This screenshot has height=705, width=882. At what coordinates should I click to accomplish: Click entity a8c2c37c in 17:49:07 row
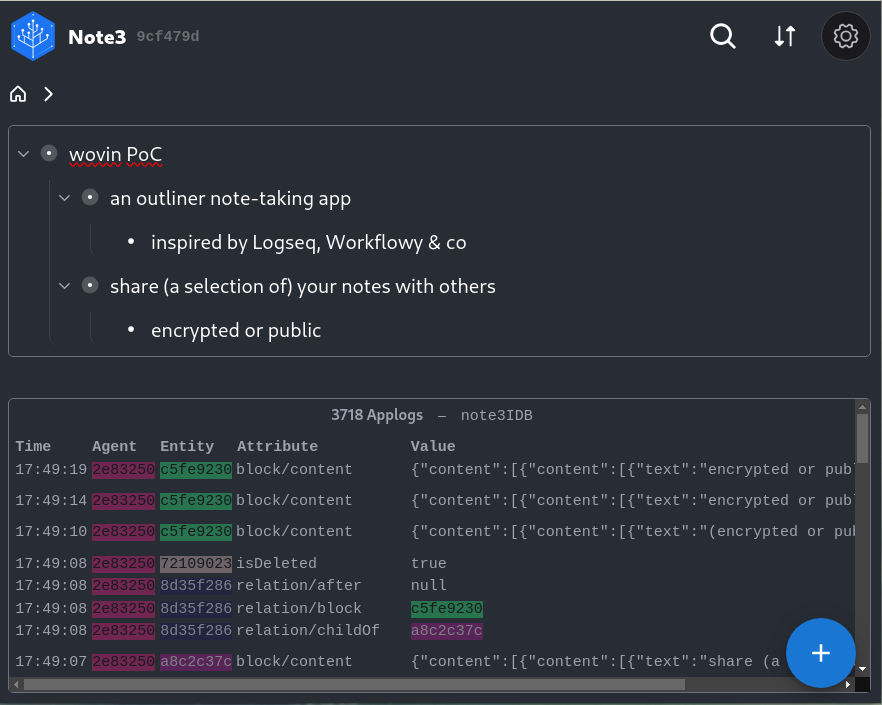point(195,661)
